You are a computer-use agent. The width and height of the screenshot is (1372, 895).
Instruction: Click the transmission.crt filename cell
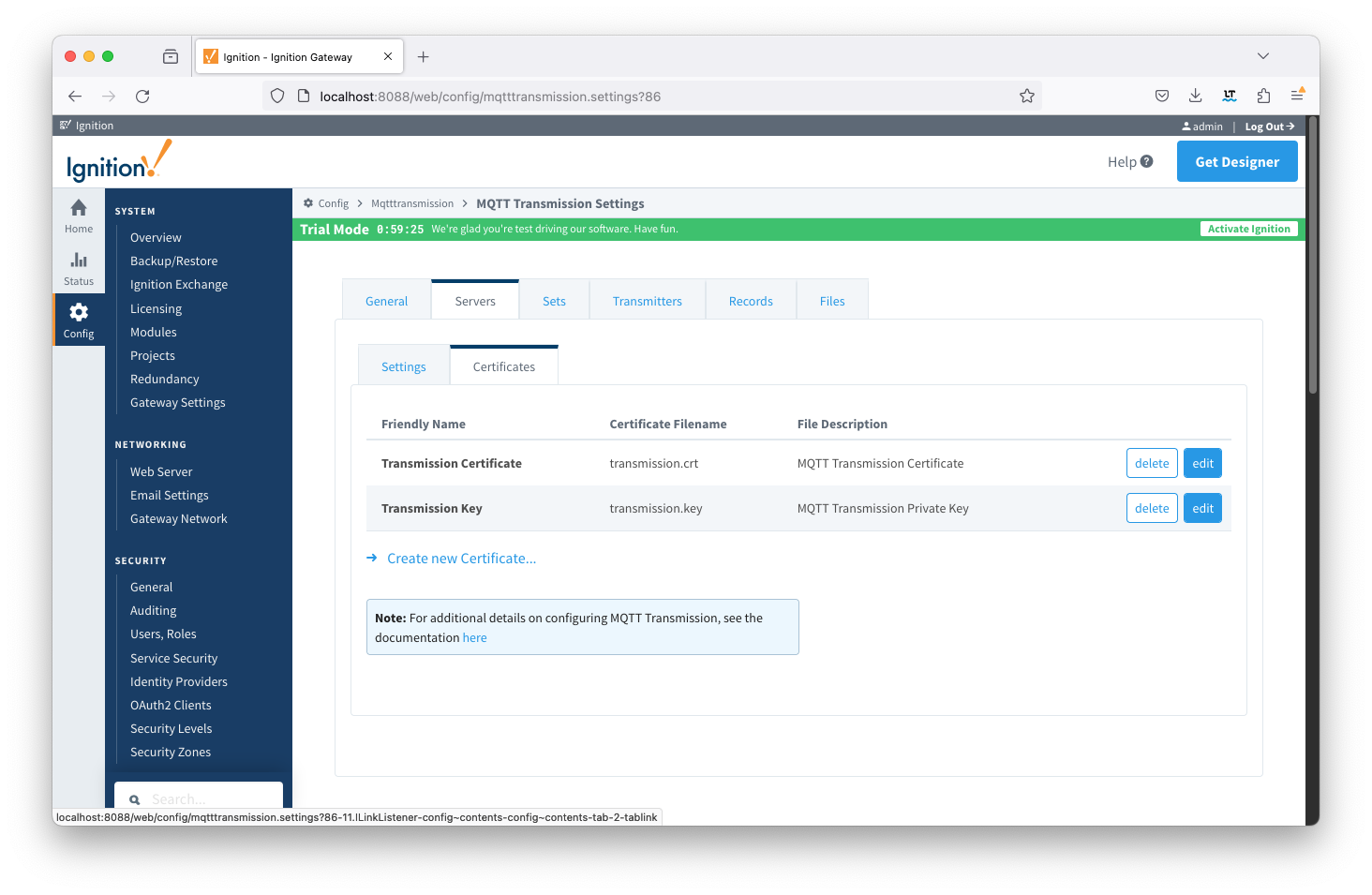pyautogui.click(x=654, y=463)
